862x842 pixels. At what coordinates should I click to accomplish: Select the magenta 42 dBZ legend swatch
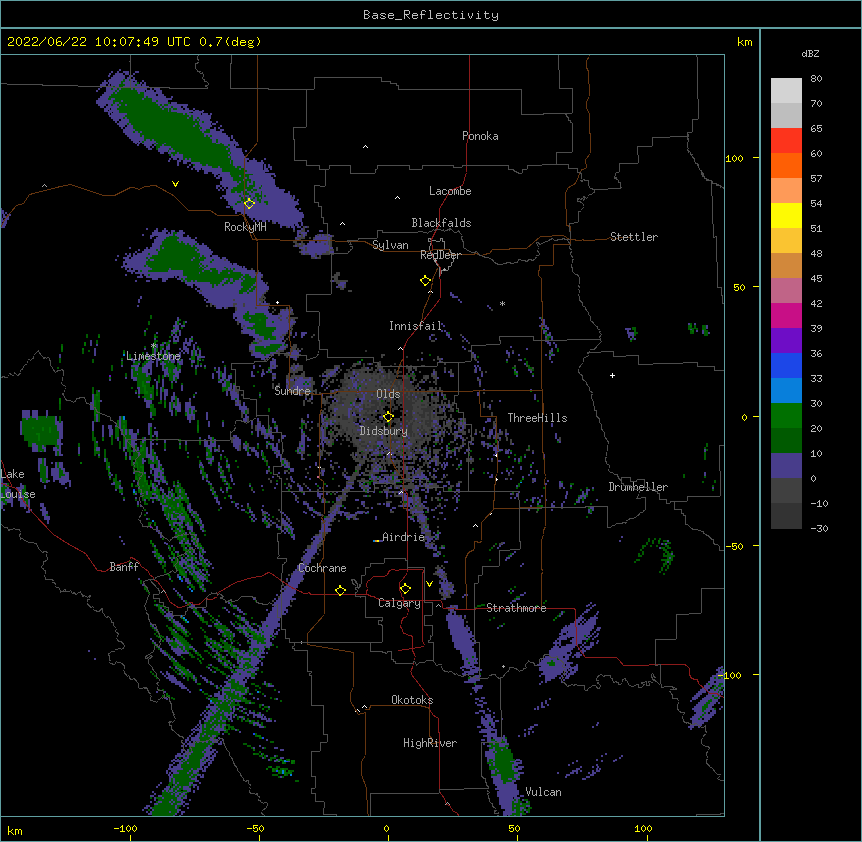click(786, 315)
